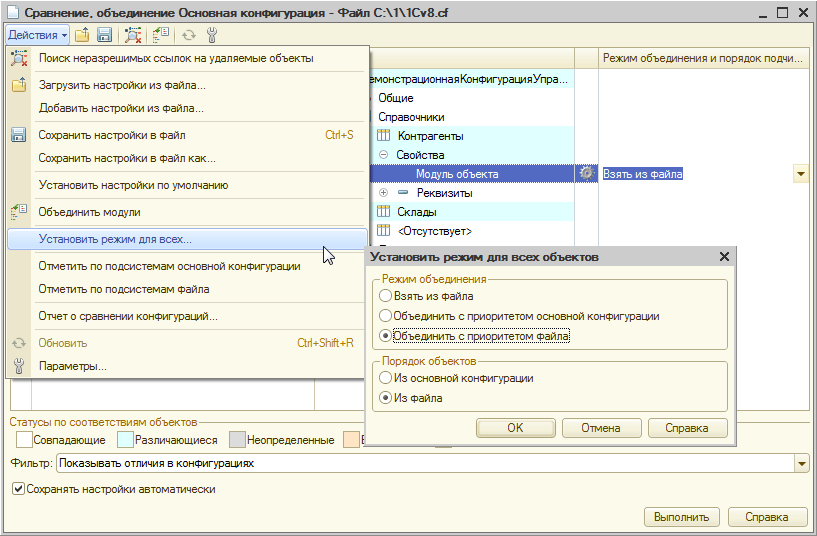Click the Совпадающие white color swatch

point(24,440)
